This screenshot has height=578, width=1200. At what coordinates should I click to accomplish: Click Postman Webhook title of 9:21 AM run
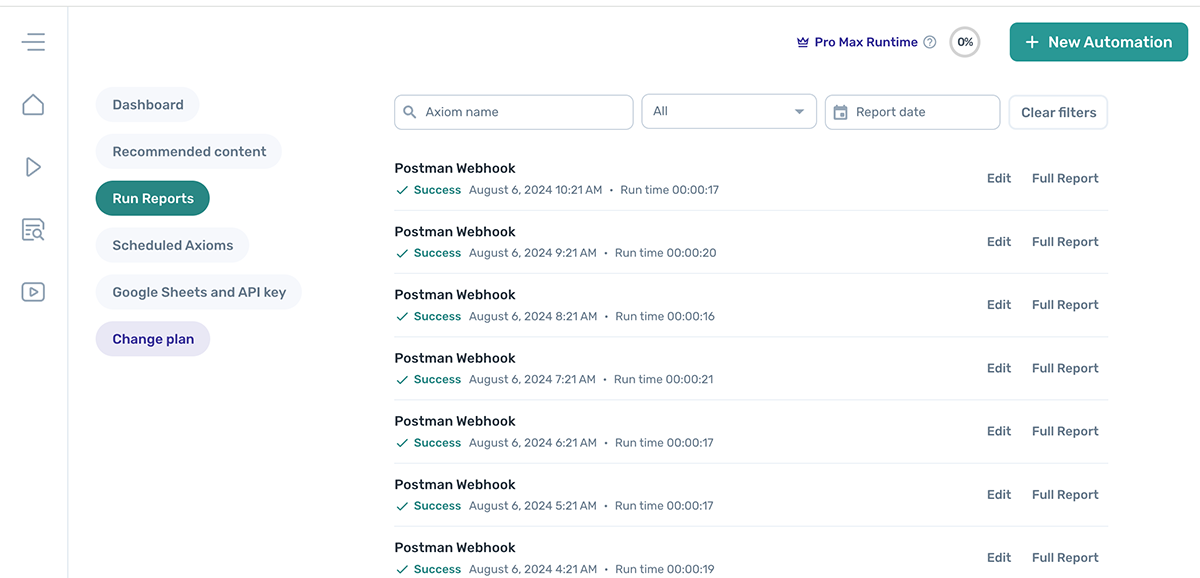click(x=455, y=231)
